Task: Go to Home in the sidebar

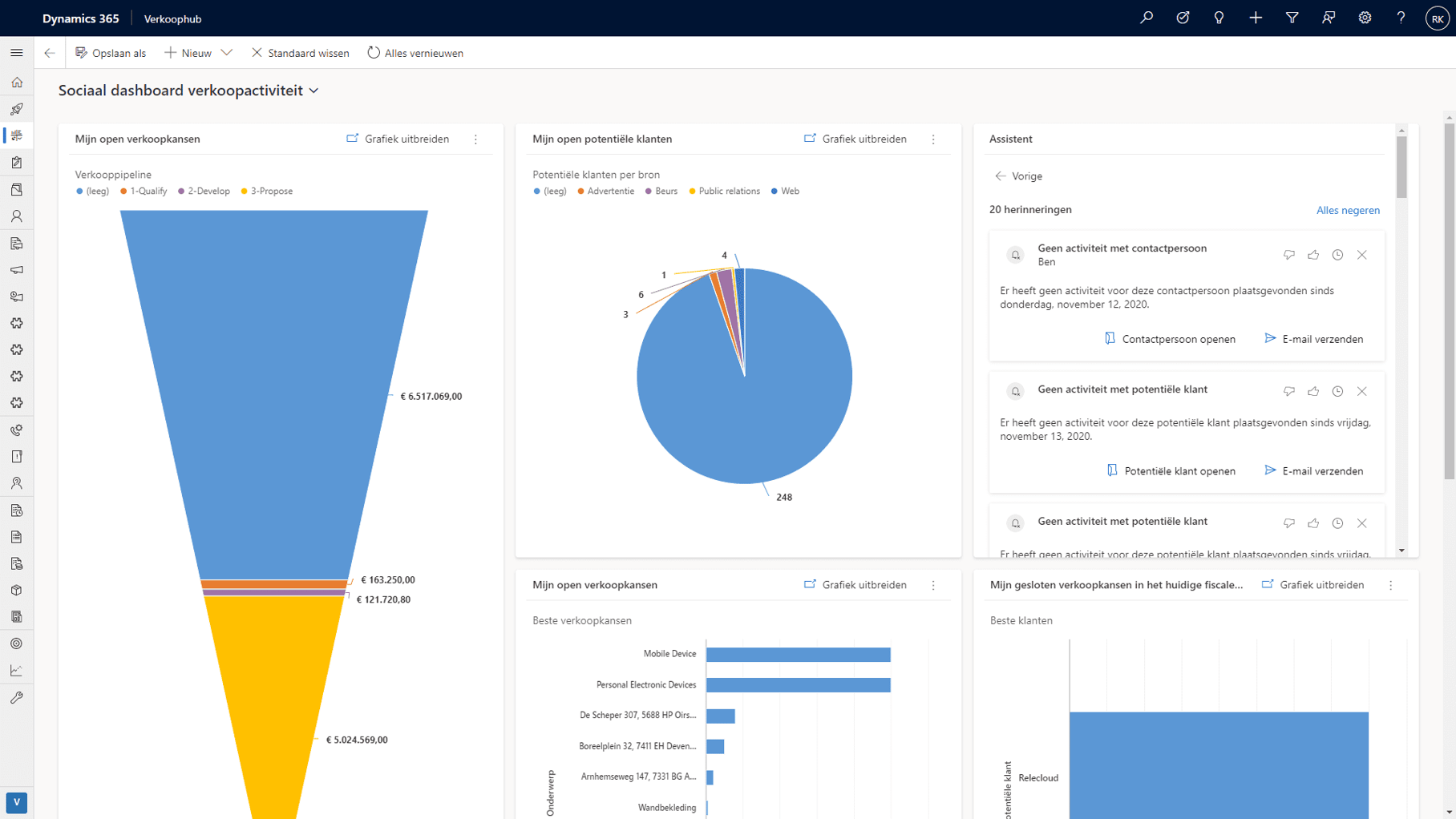Action: (x=17, y=83)
